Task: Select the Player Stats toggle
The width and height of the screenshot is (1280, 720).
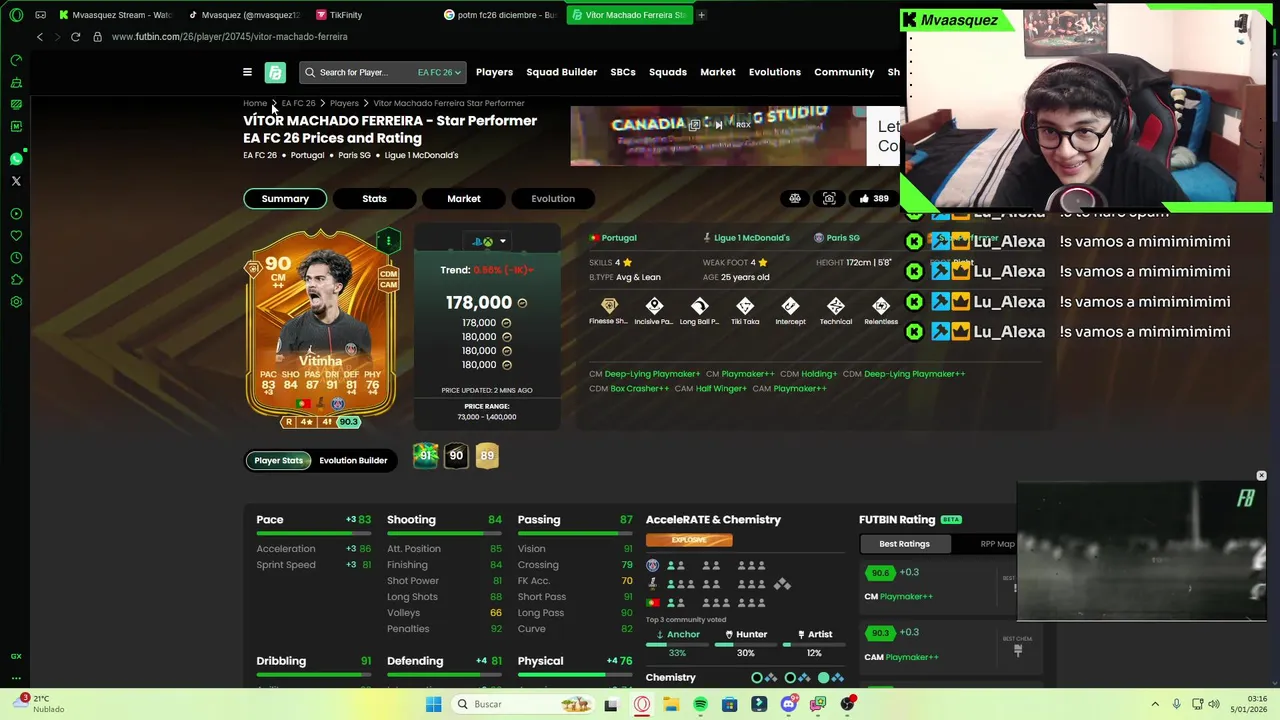Action: pos(278,460)
